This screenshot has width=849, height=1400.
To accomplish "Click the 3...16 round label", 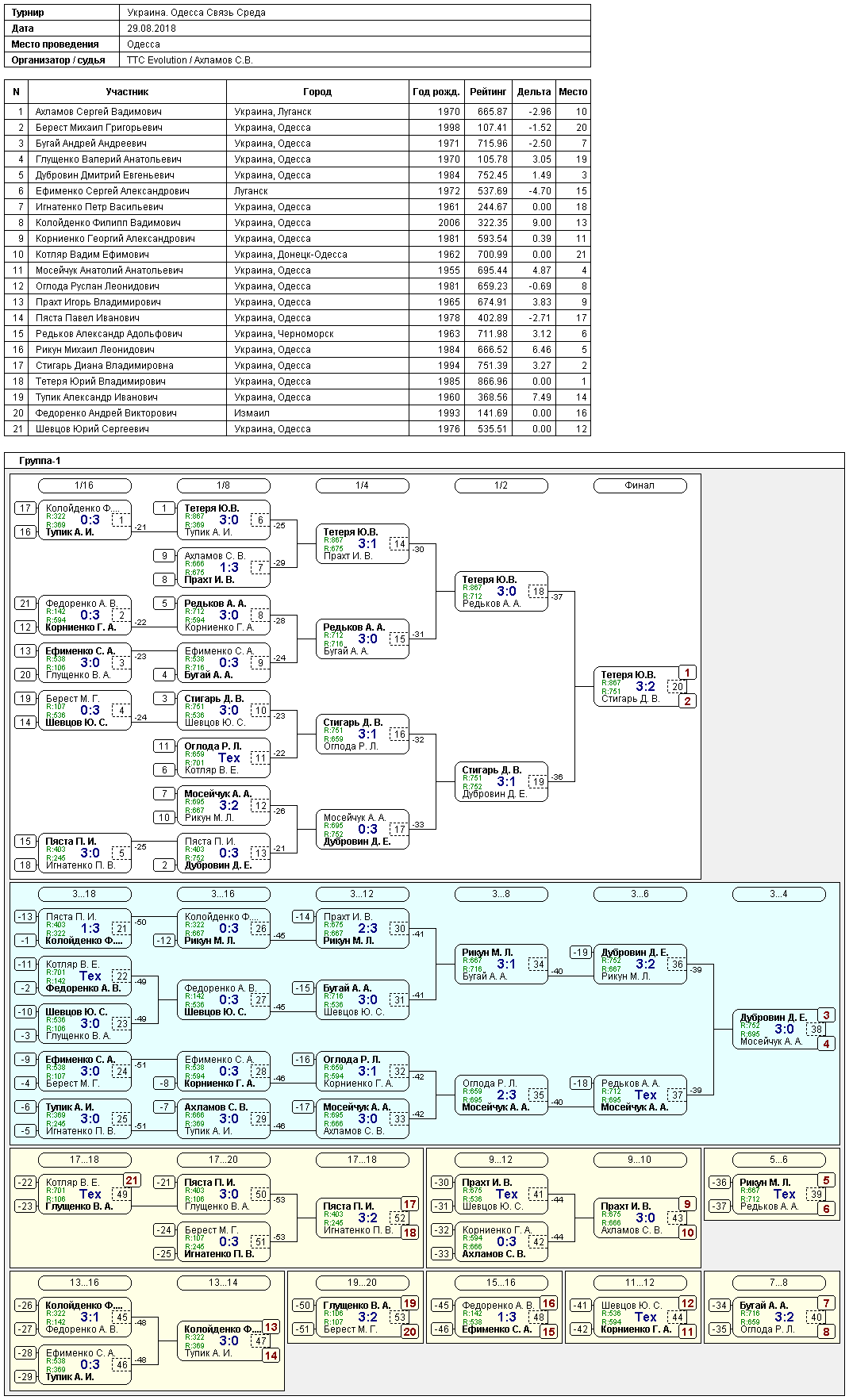I will (x=223, y=894).
